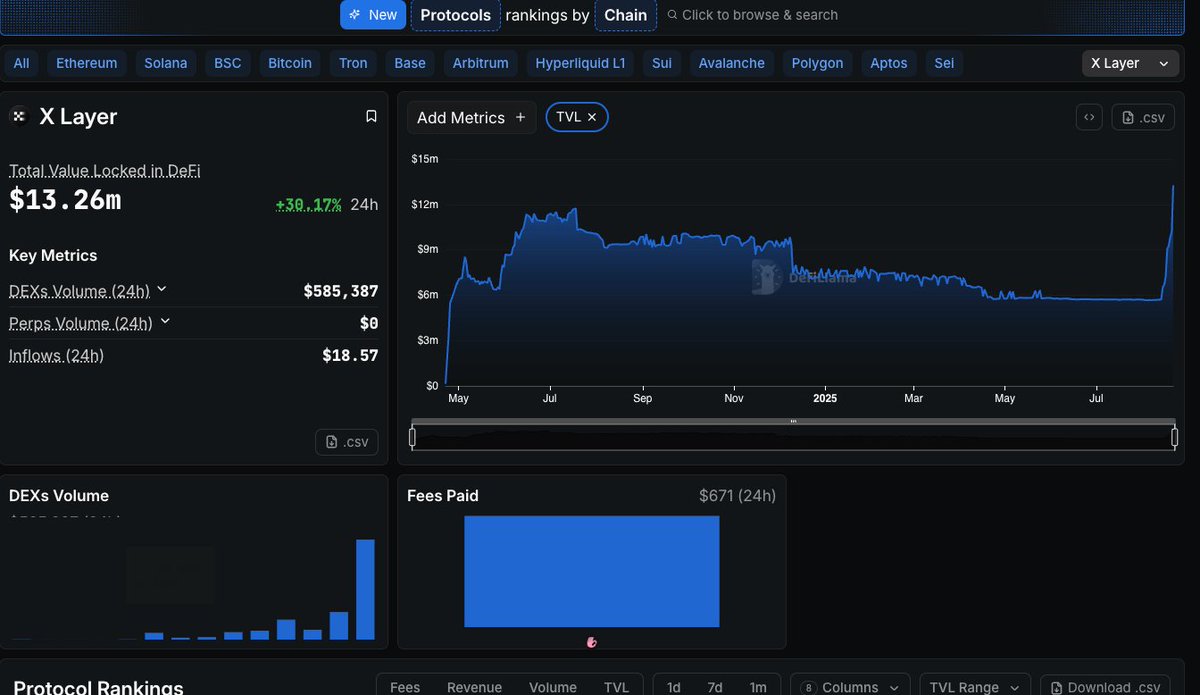Click the +30.17% change value
This screenshot has height=695, width=1200.
click(x=309, y=204)
